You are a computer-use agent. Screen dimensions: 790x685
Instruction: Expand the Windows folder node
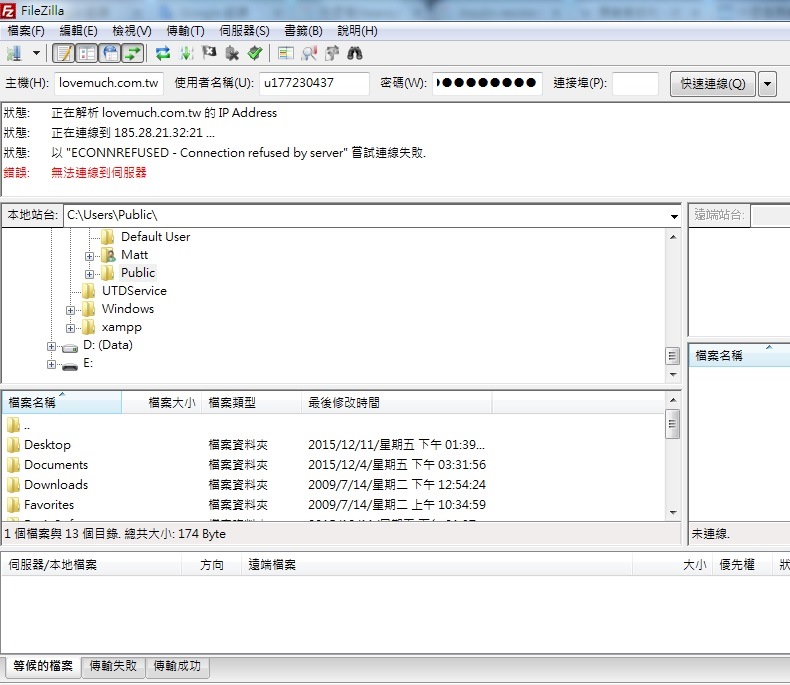point(71,310)
